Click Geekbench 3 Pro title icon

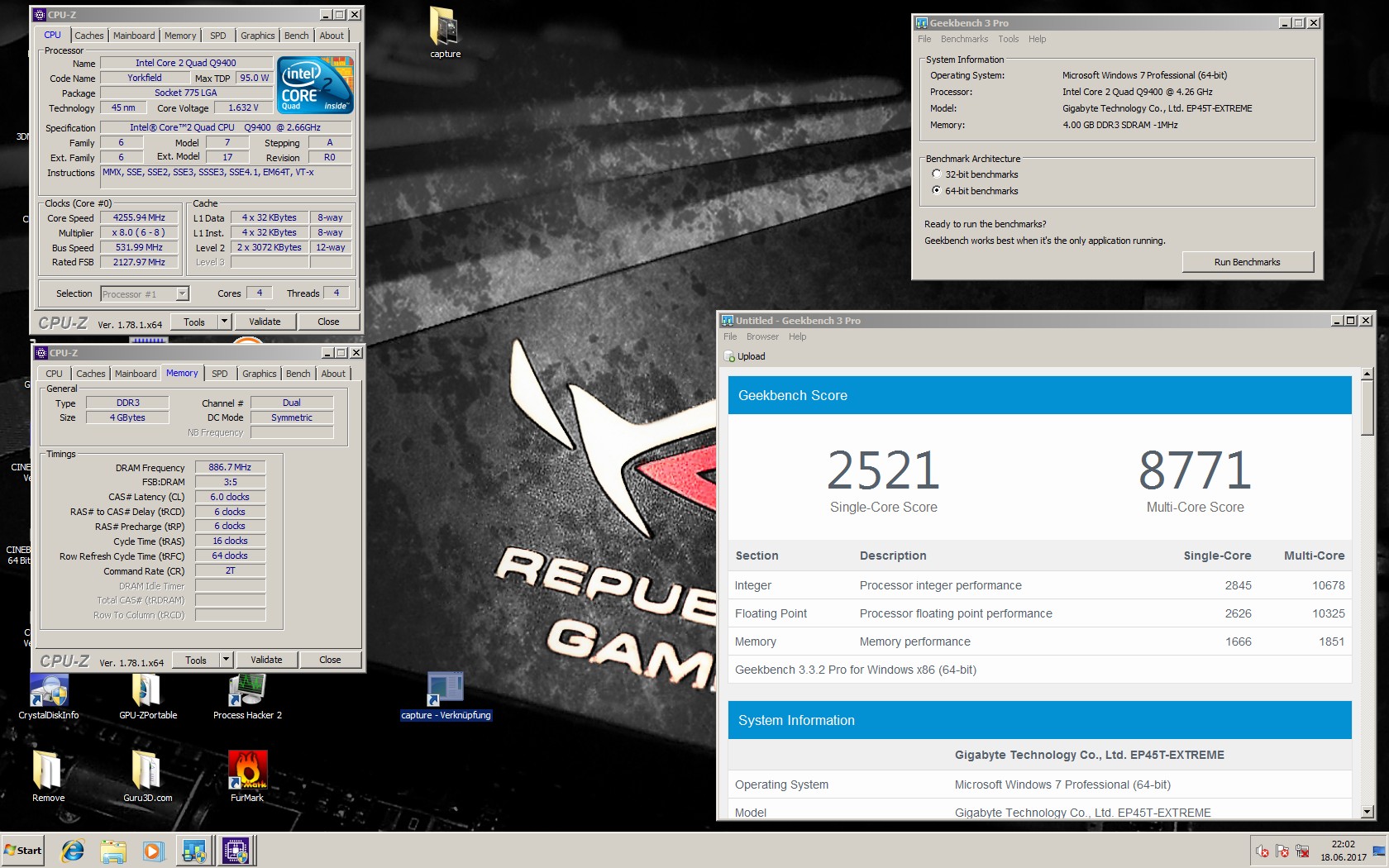921,23
